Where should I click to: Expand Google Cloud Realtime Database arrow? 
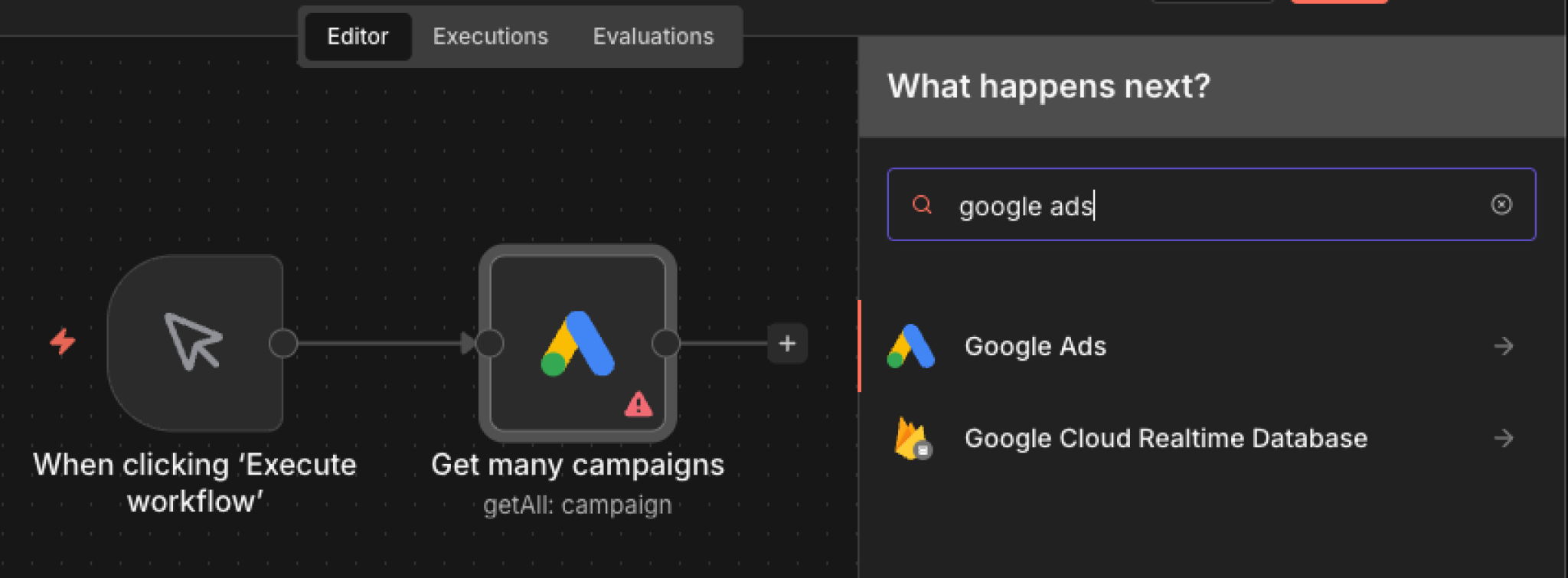point(1503,438)
